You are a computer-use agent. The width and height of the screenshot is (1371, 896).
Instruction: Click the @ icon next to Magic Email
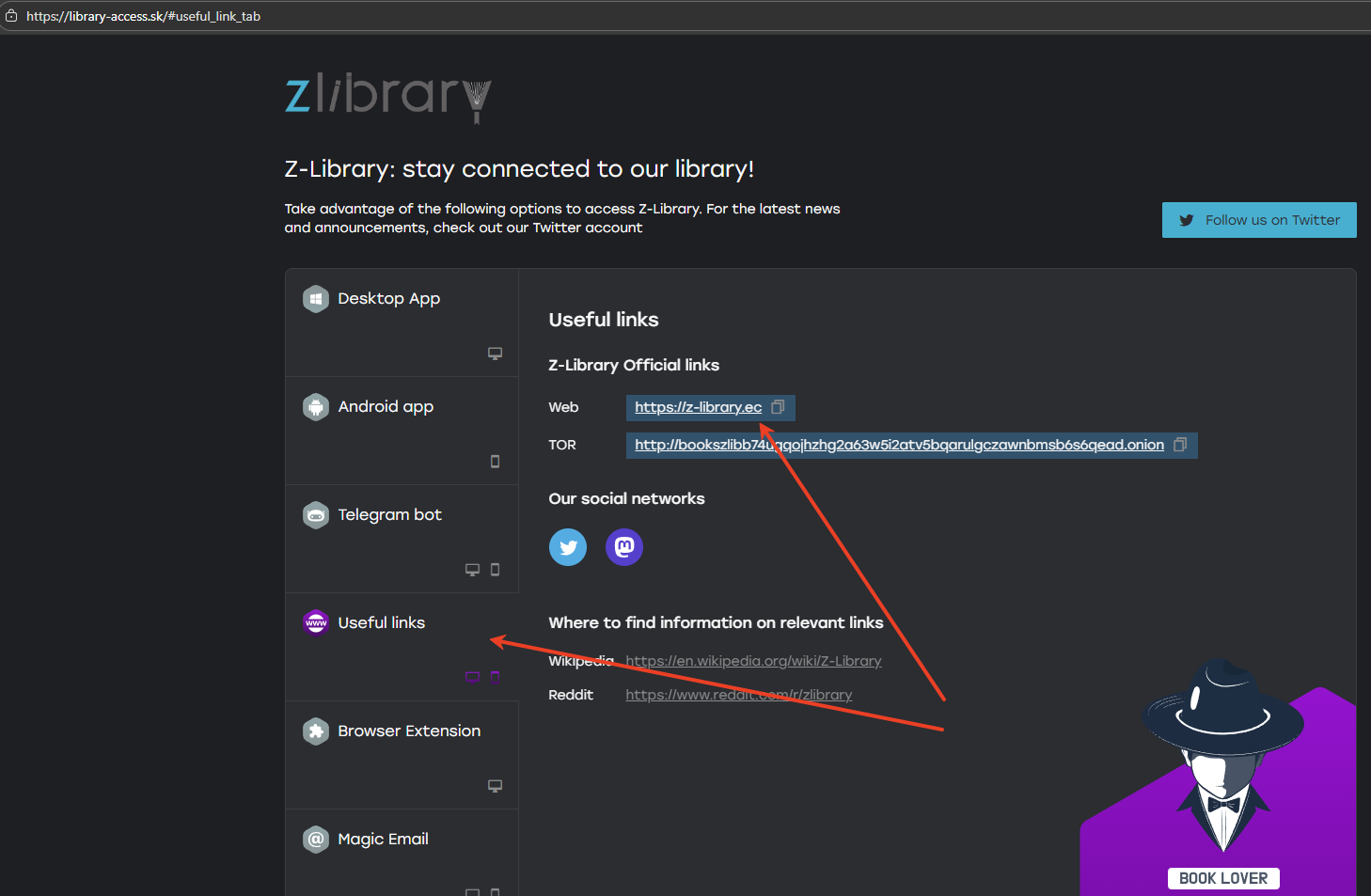(316, 839)
